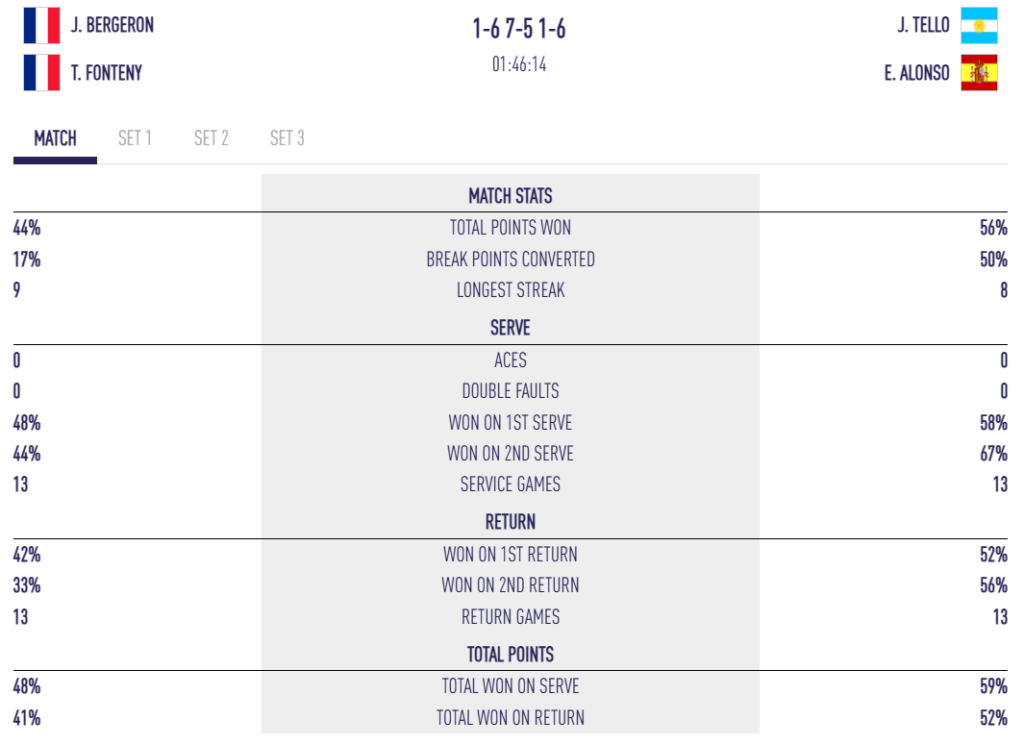1024x745 pixels.
Task: Select the SET 2 tab
Action: point(211,139)
